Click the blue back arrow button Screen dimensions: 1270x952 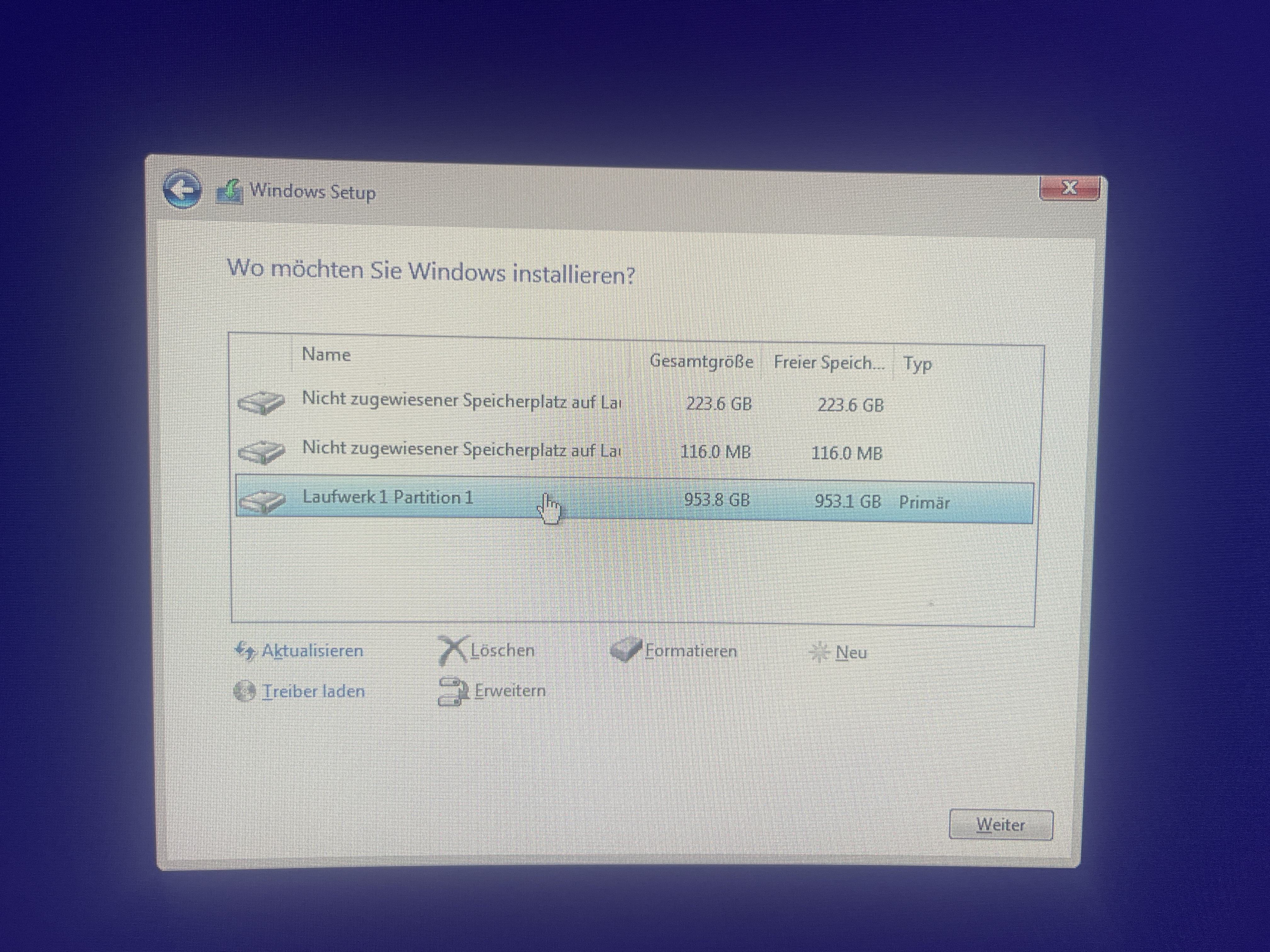[x=183, y=189]
